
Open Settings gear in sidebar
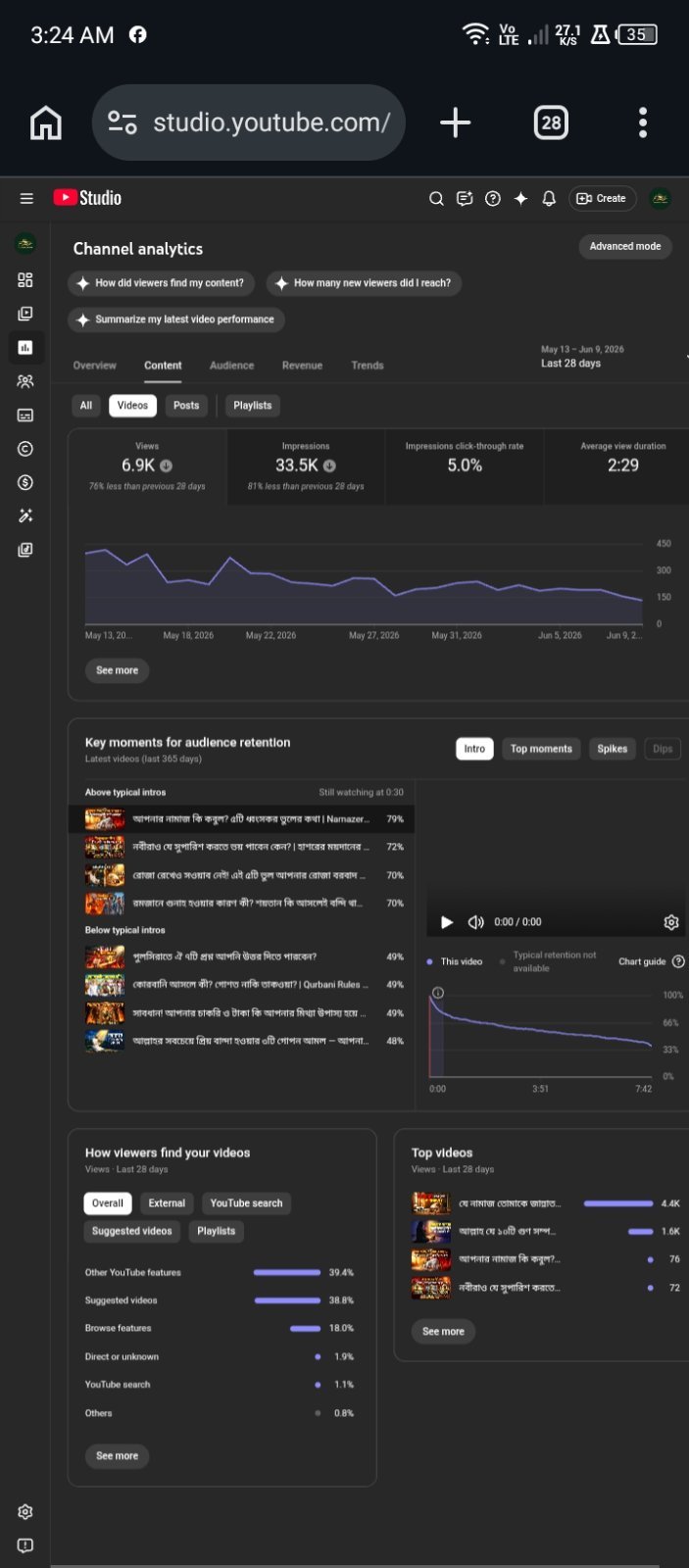(x=25, y=1512)
